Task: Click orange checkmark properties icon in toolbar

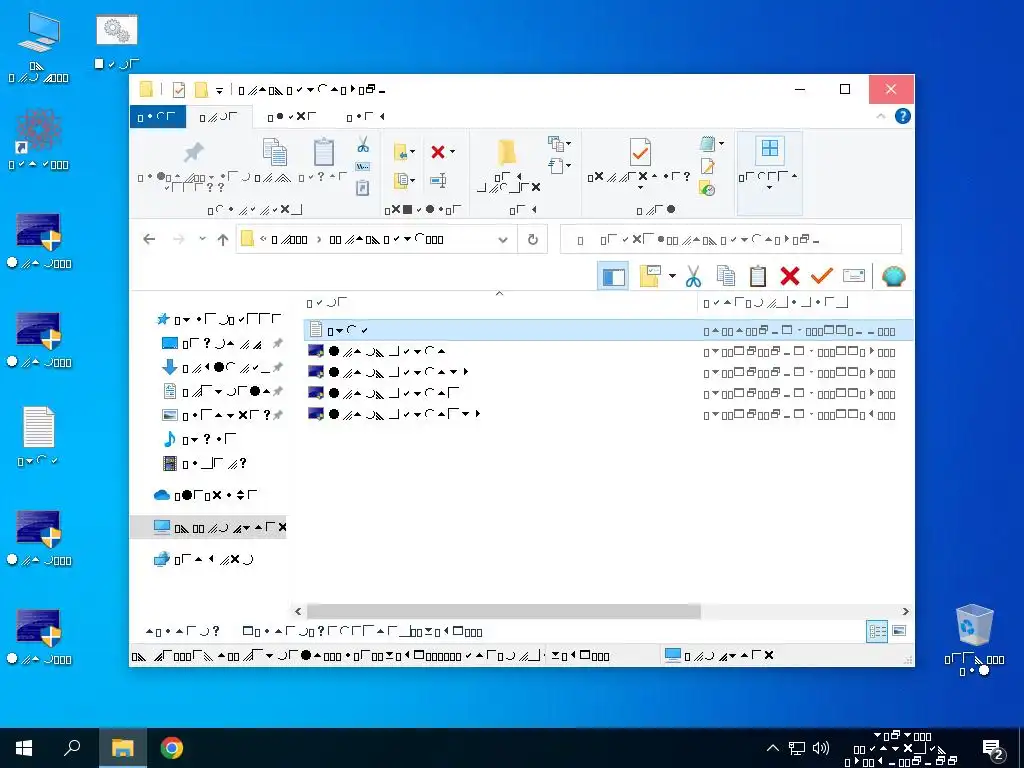Action: pos(822,276)
